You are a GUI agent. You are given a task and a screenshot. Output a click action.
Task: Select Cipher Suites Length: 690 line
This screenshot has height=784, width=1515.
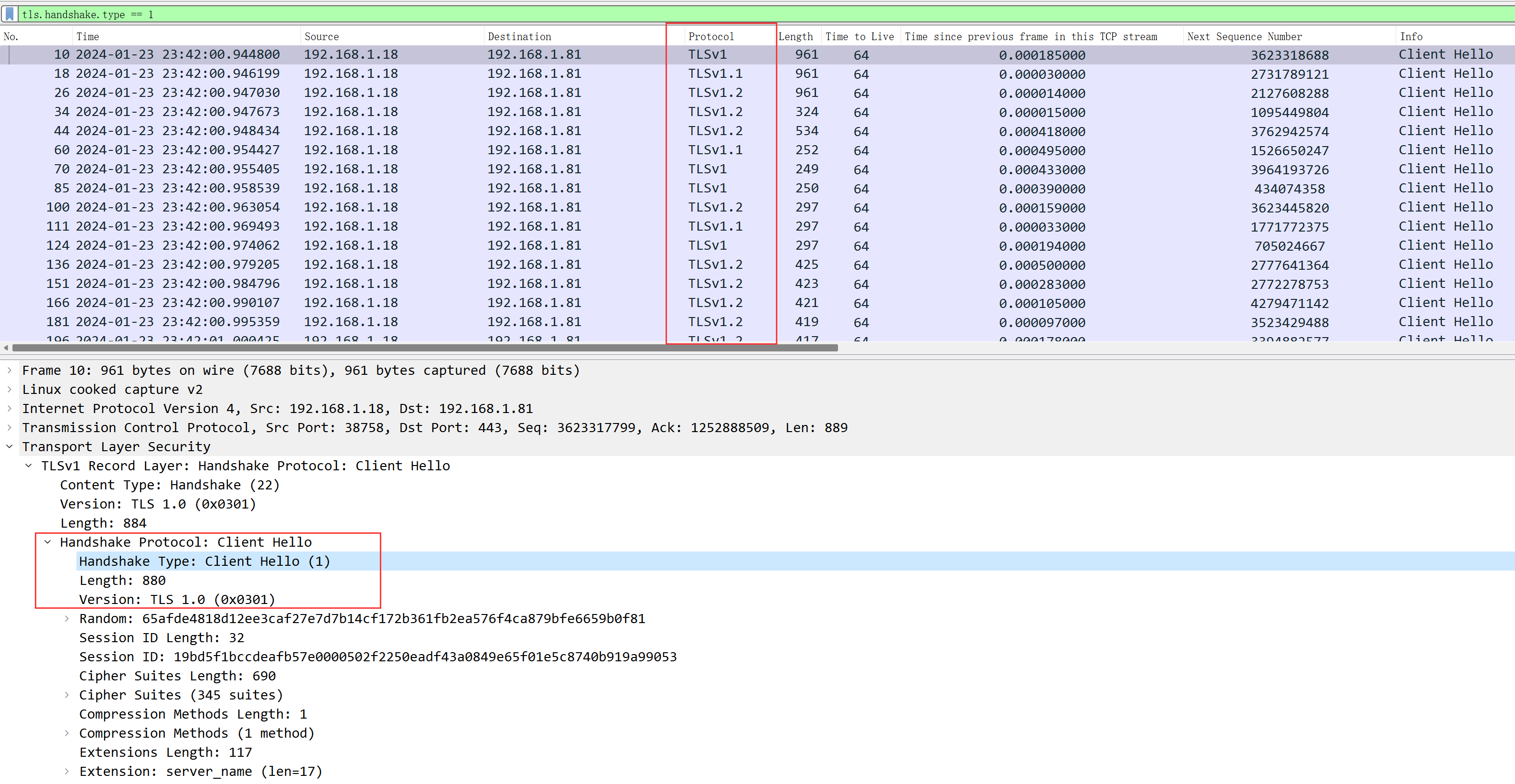(x=178, y=676)
